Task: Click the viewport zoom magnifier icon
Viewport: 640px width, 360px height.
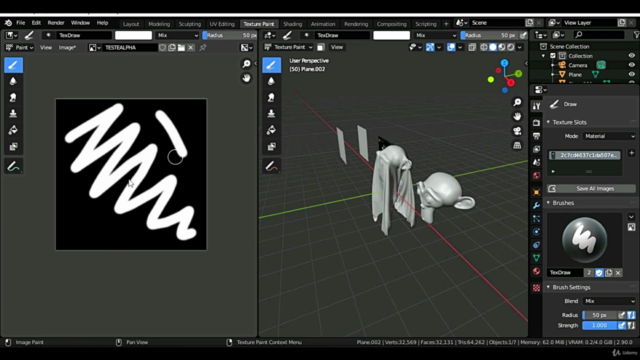Action: point(517,102)
